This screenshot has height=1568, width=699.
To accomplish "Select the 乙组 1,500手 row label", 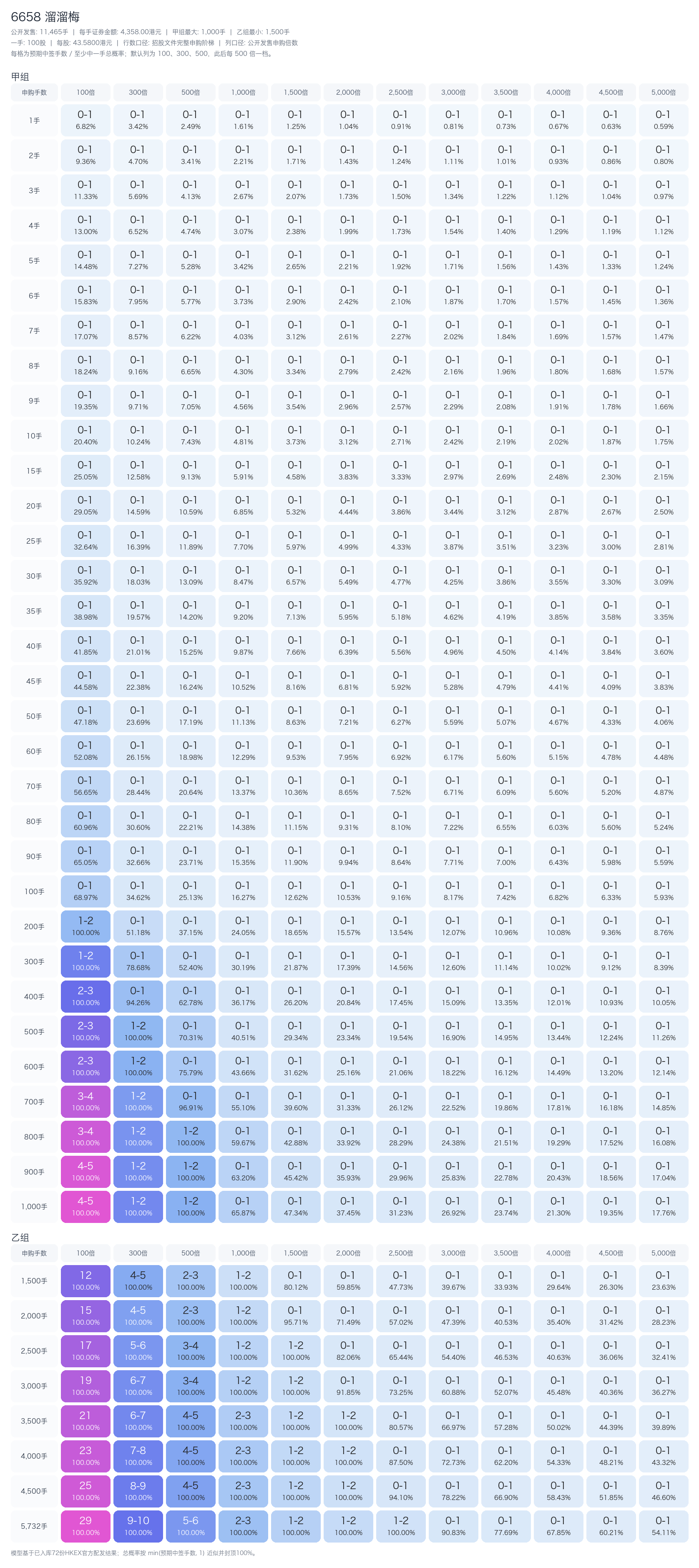I will point(34,1281).
